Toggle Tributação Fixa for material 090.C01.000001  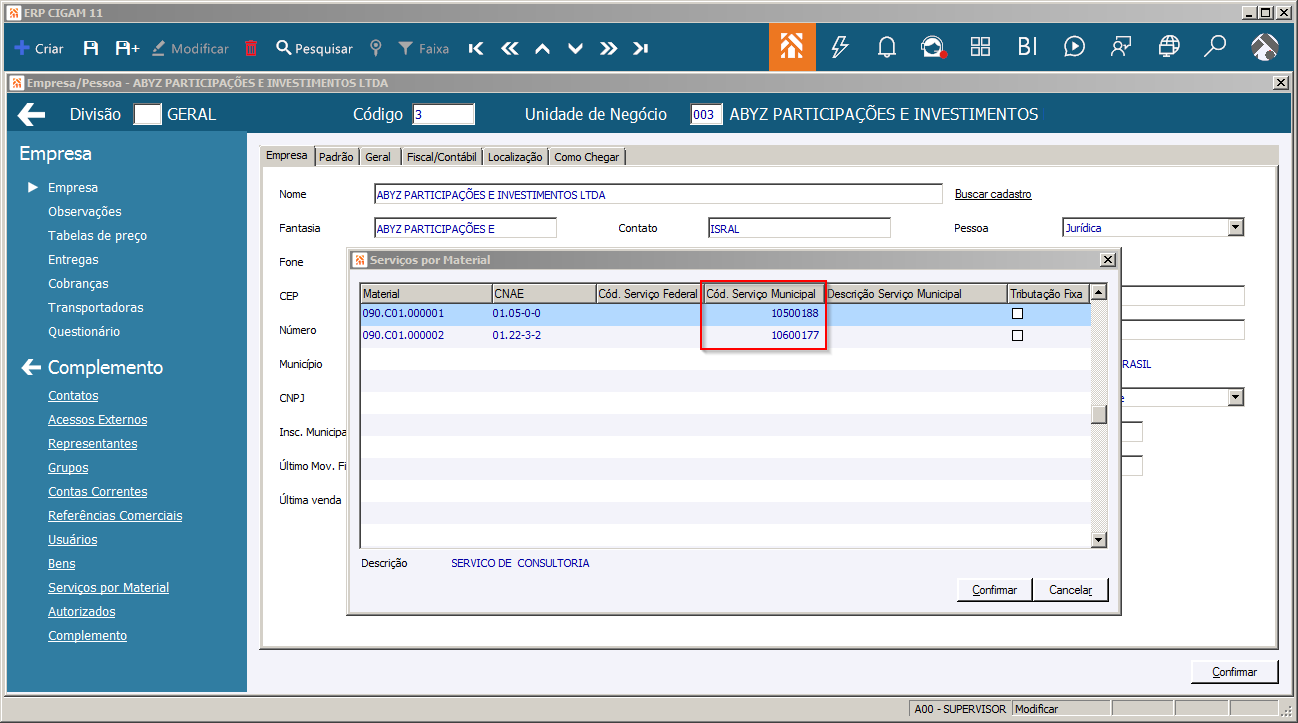(x=1017, y=314)
